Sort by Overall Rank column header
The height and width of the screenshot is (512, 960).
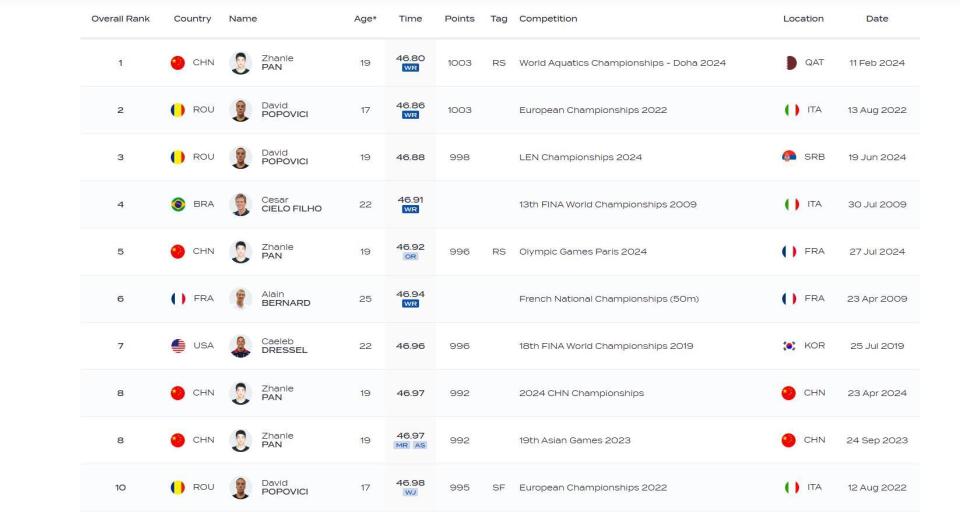(x=120, y=19)
